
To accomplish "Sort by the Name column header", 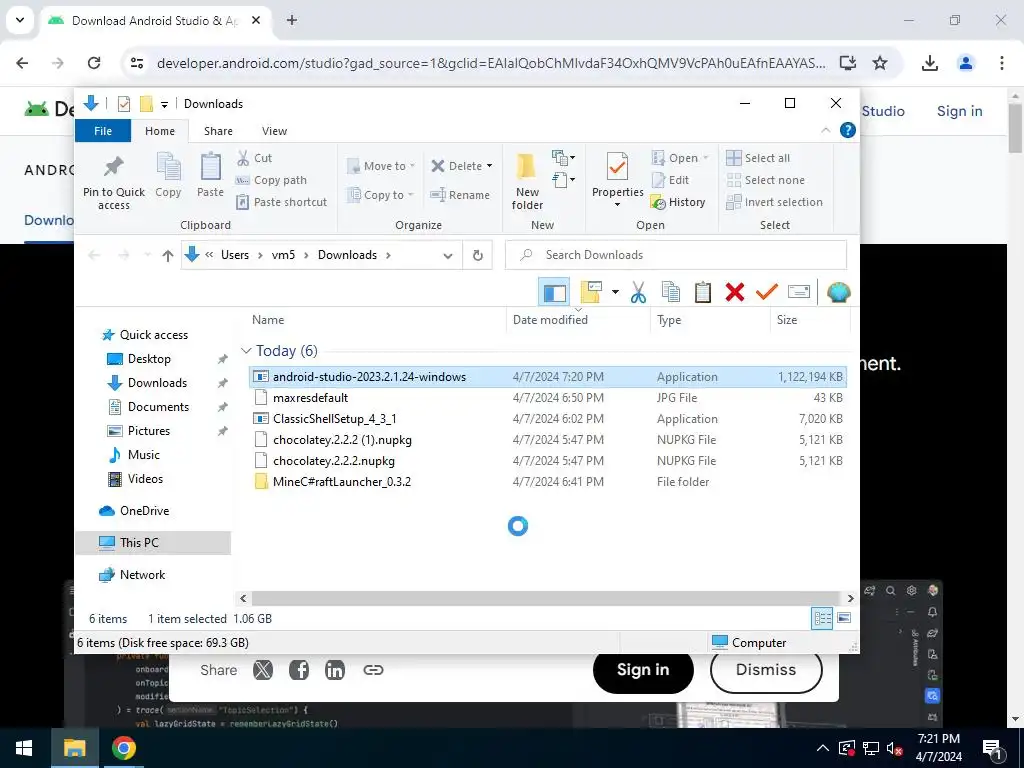I will pyautogui.click(x=376, y=320).
